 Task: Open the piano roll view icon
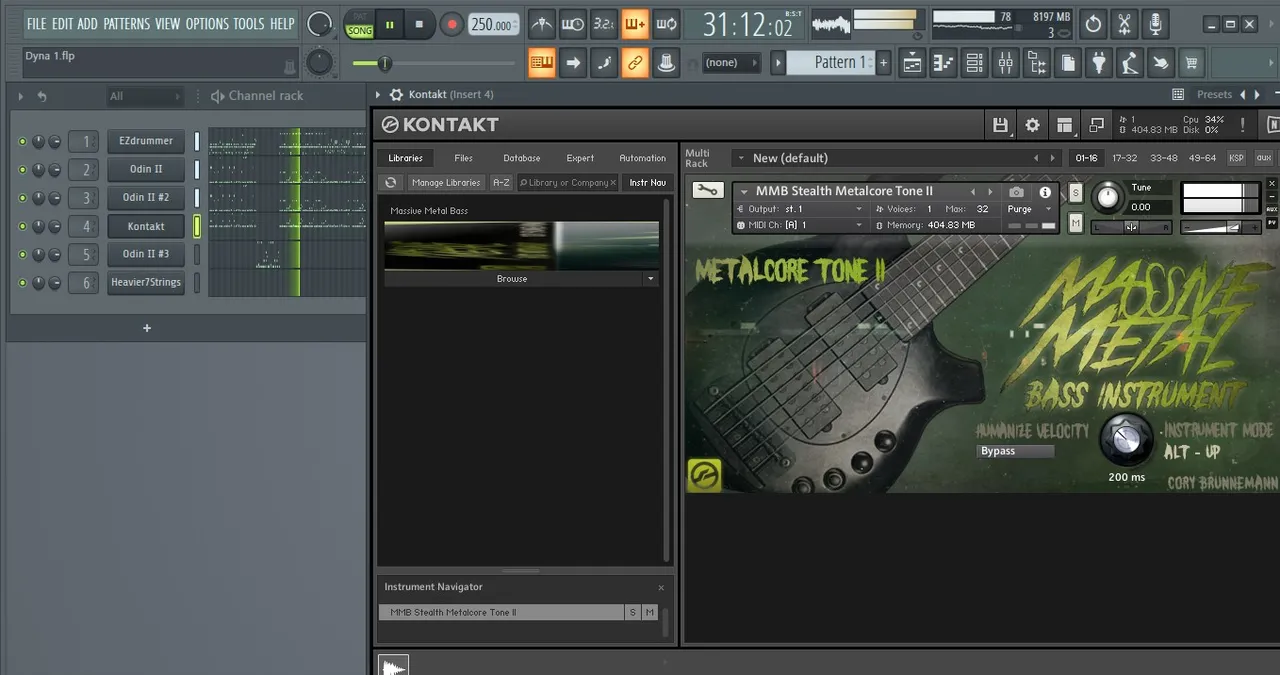(x=943, y=63)
